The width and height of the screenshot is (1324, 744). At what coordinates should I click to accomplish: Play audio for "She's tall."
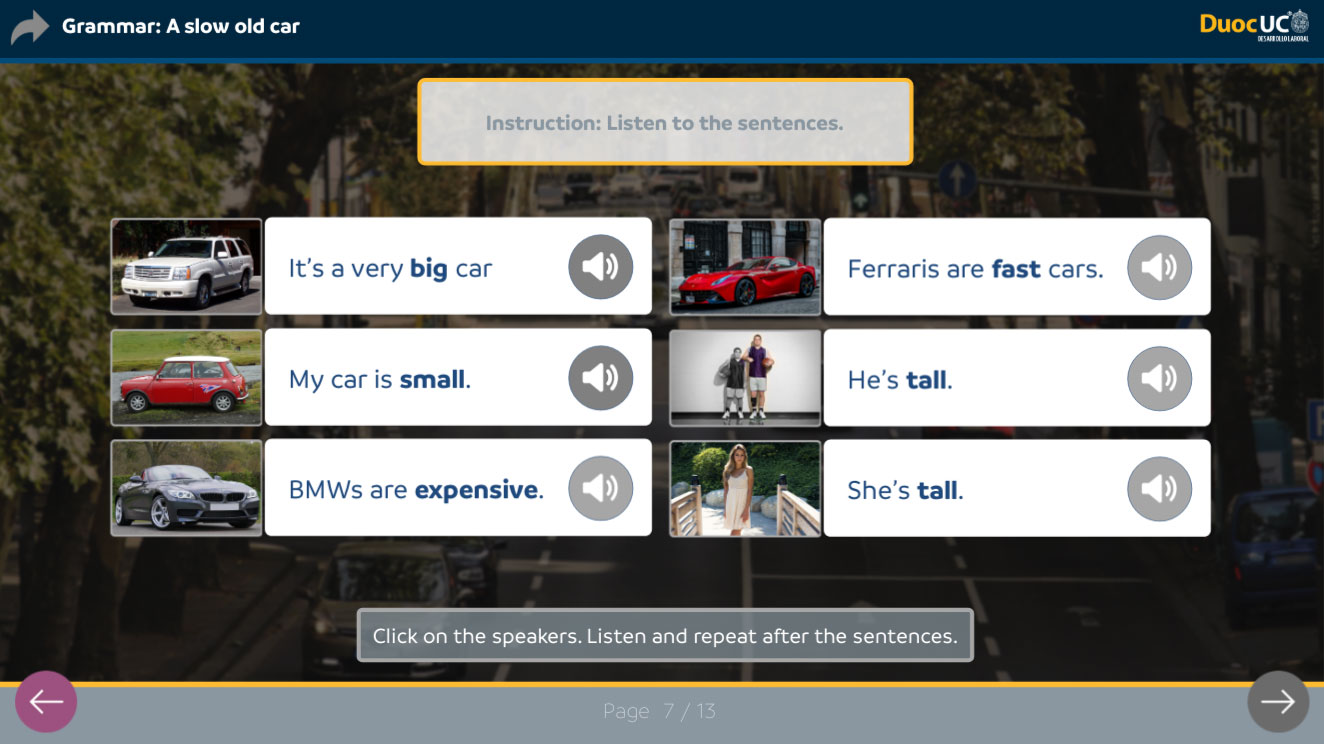pyautogui.click(x=1159, y=489)
